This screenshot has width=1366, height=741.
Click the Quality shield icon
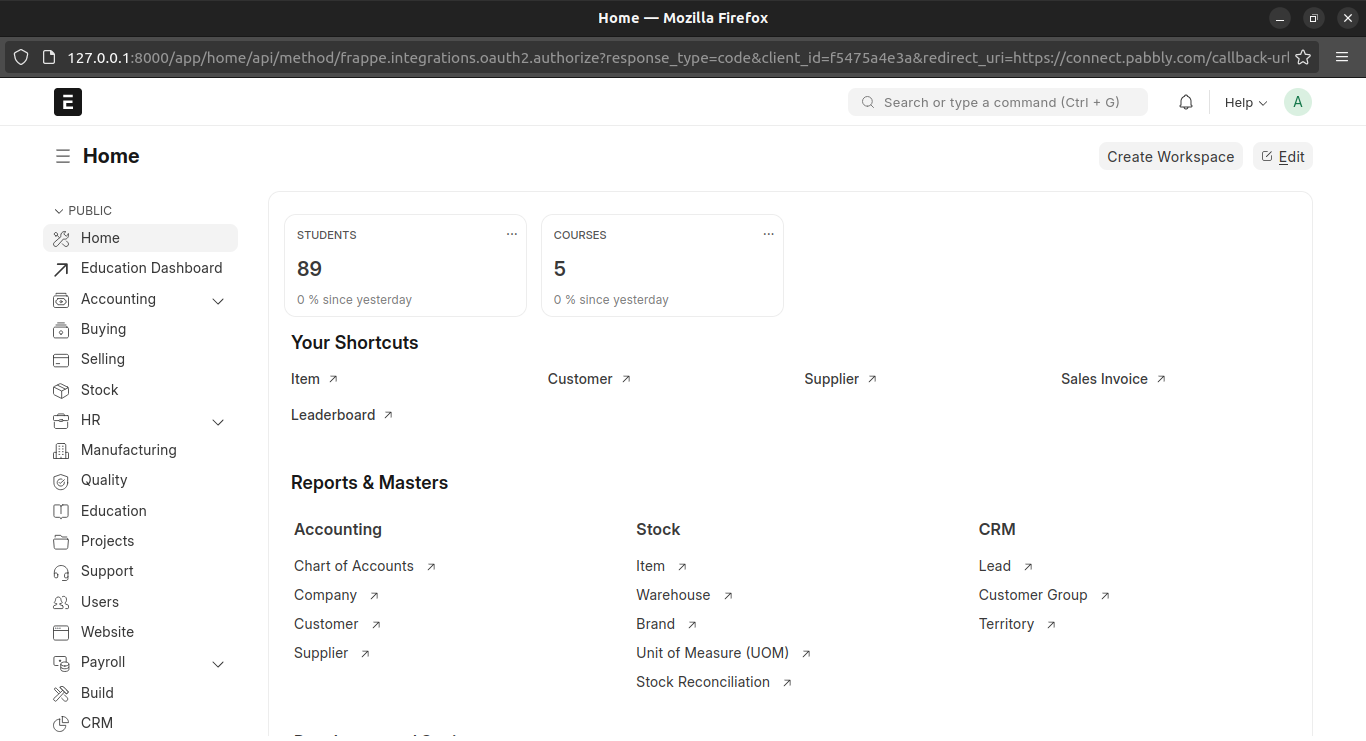[x=61, y=480]
